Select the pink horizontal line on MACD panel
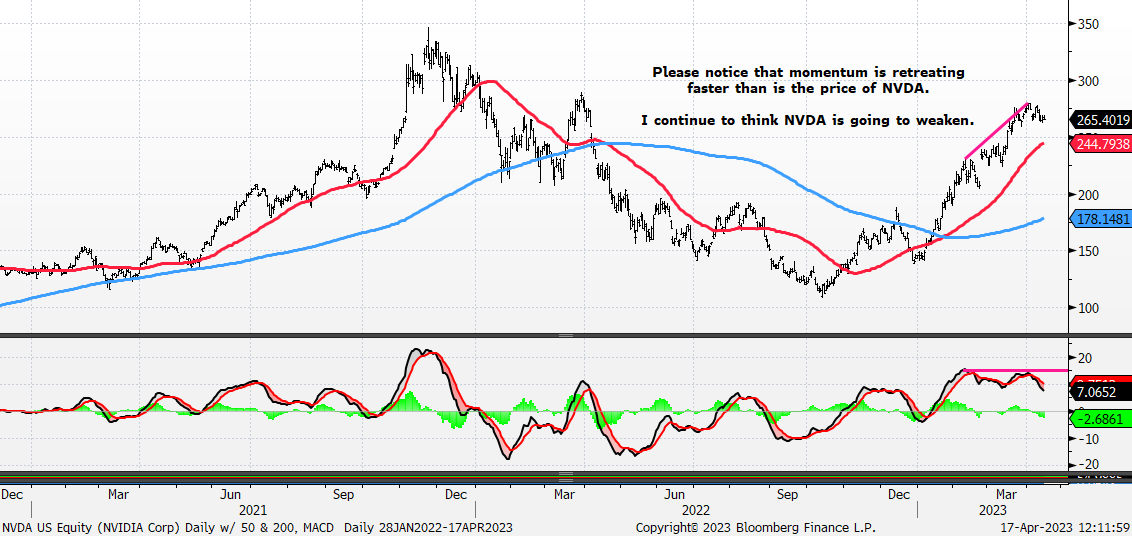The height and width of the screenshot is (536, 1132). 1016,371
